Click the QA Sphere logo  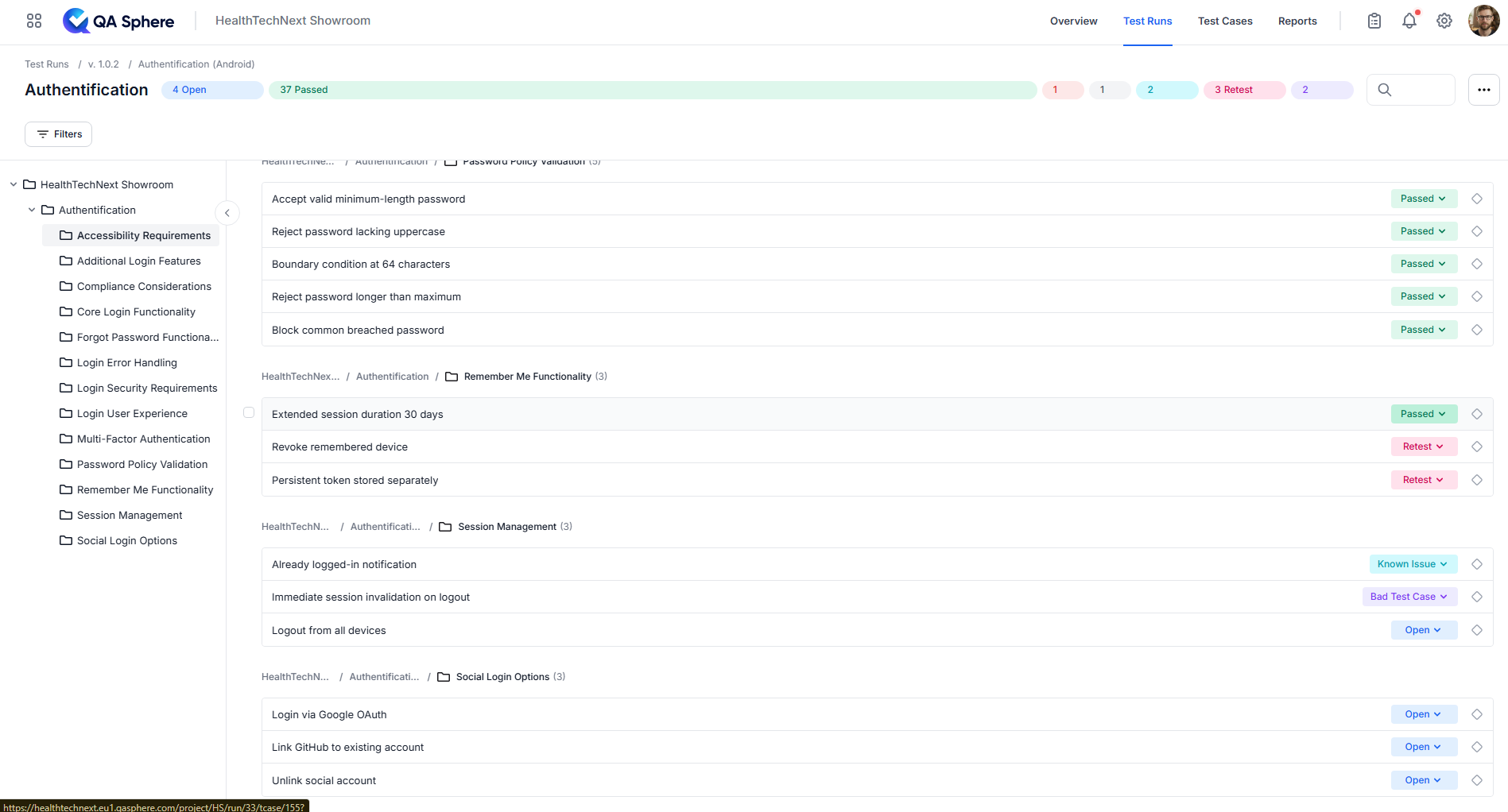click(118, 21)
